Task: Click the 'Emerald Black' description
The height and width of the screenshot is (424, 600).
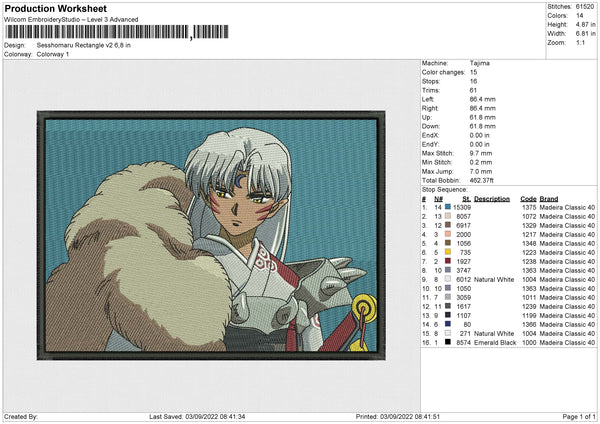Action: coord(495,342)
